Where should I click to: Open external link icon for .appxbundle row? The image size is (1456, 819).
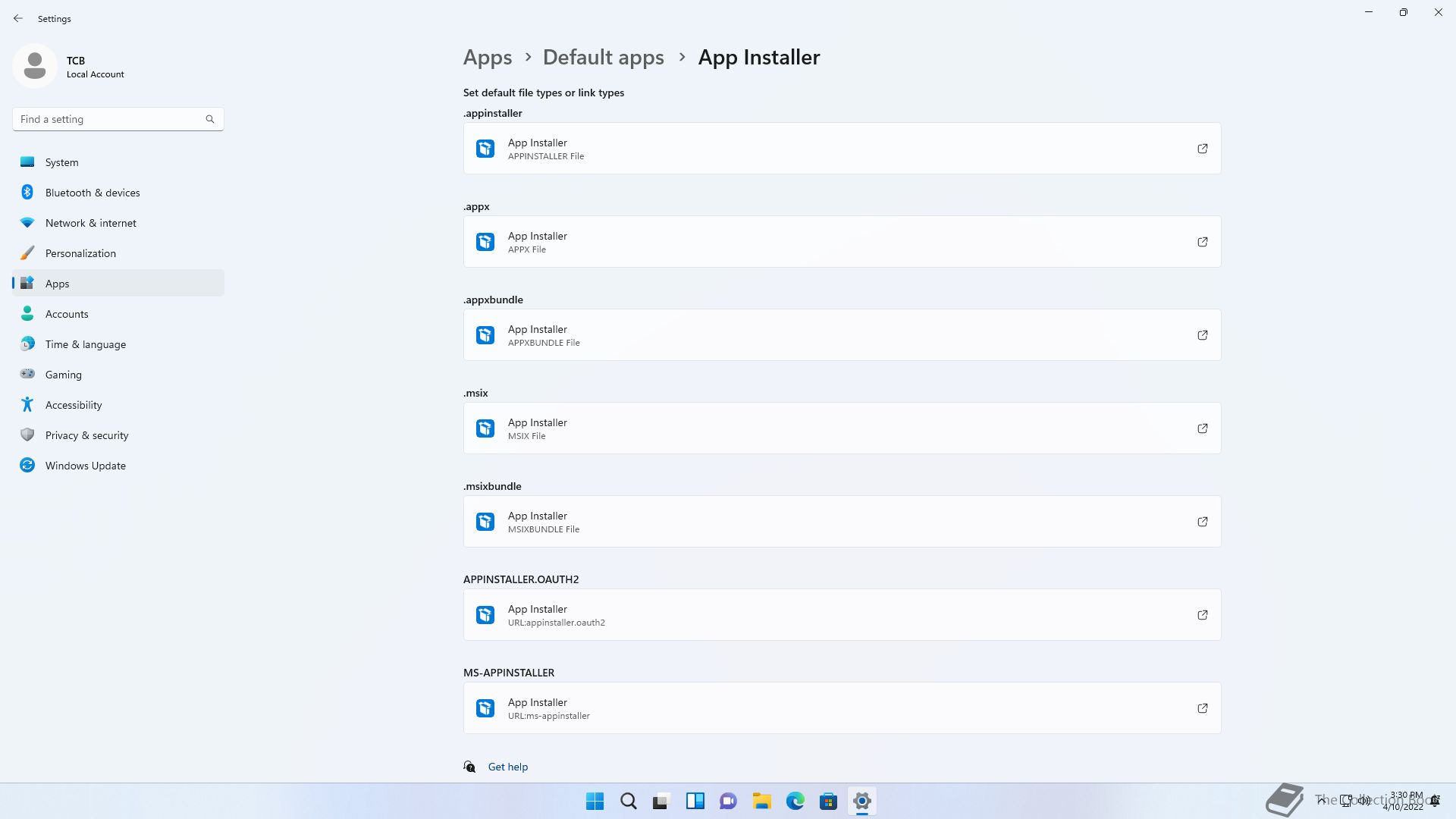(1202, 335)
